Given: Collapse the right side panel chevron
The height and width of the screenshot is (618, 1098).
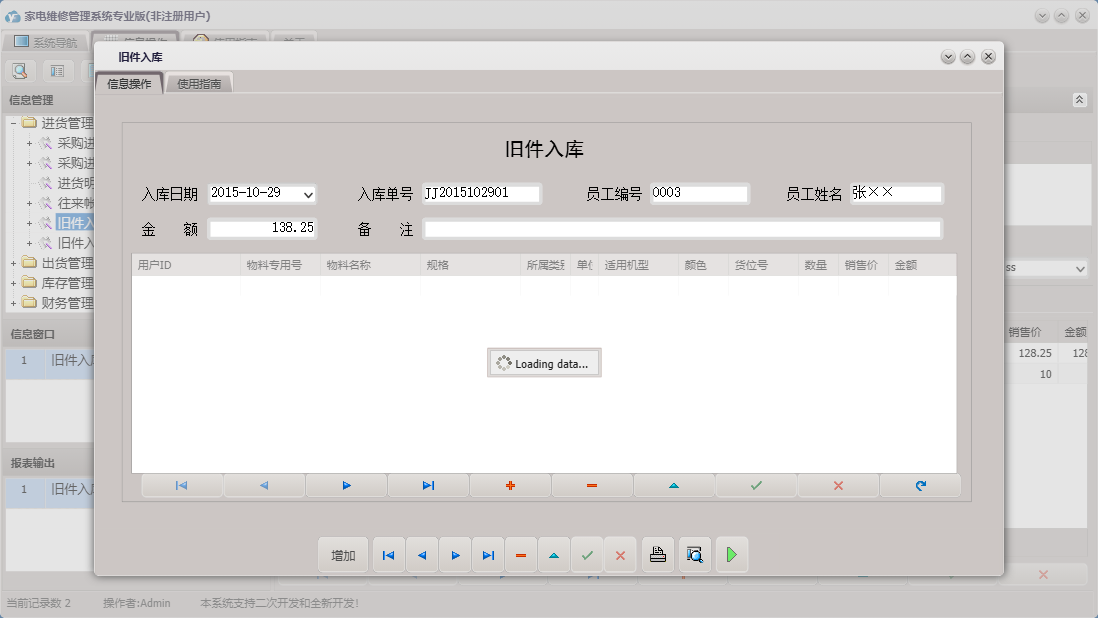Looking at the screenshot, I should point(1078,100).
